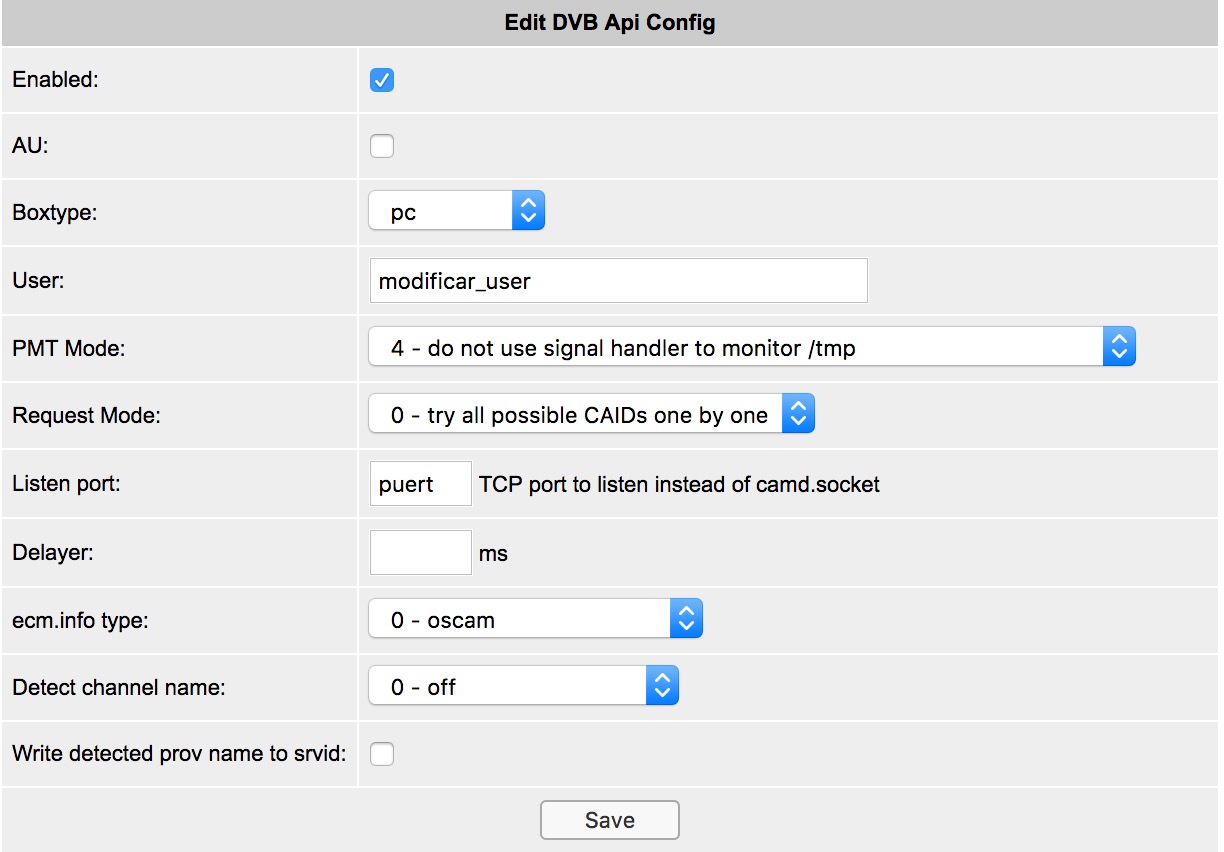Open Detect channel name dropdown
The image size is (1224, 852).
point(524,686)
